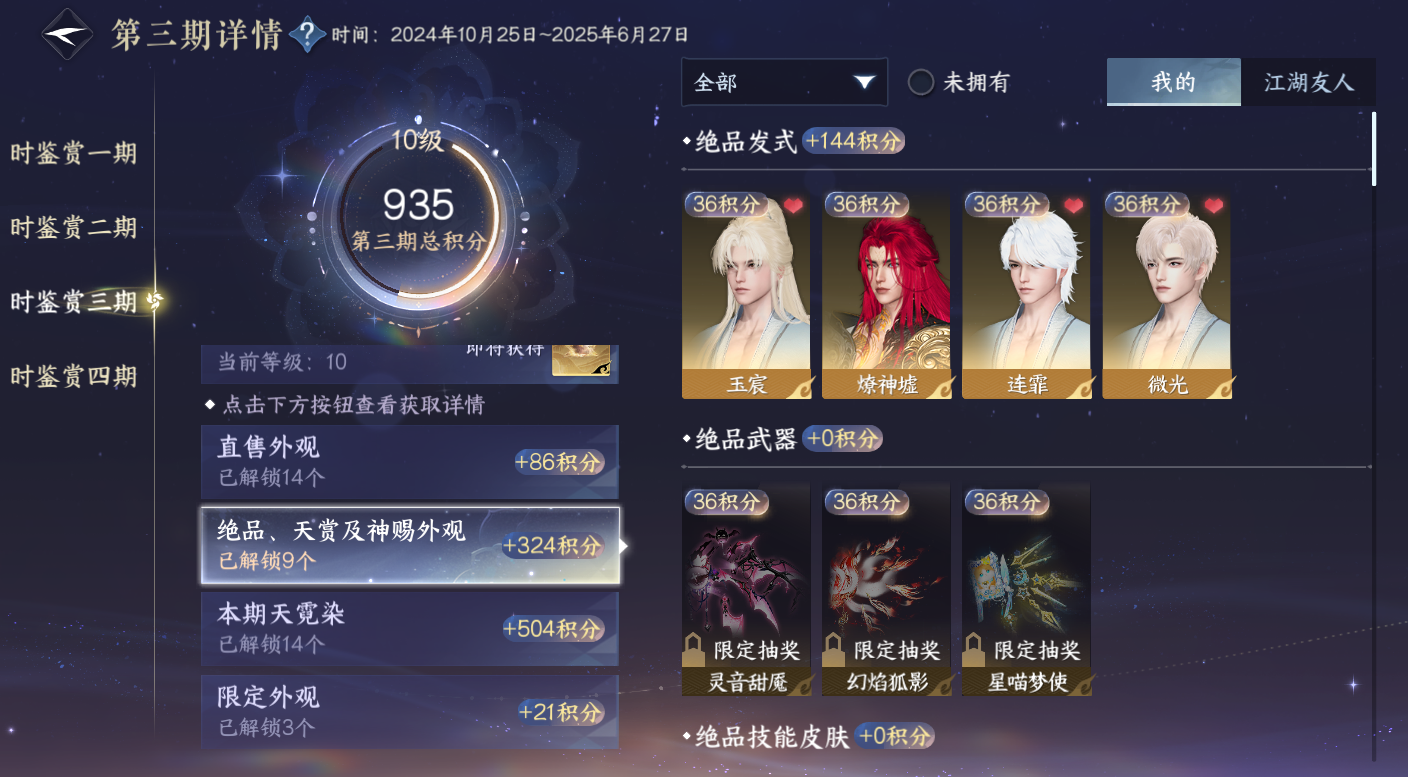The image size is (1408, 777).
Task: Click the lock icon on 幻焰狐影 weapon
Action: tap(833, 650)
